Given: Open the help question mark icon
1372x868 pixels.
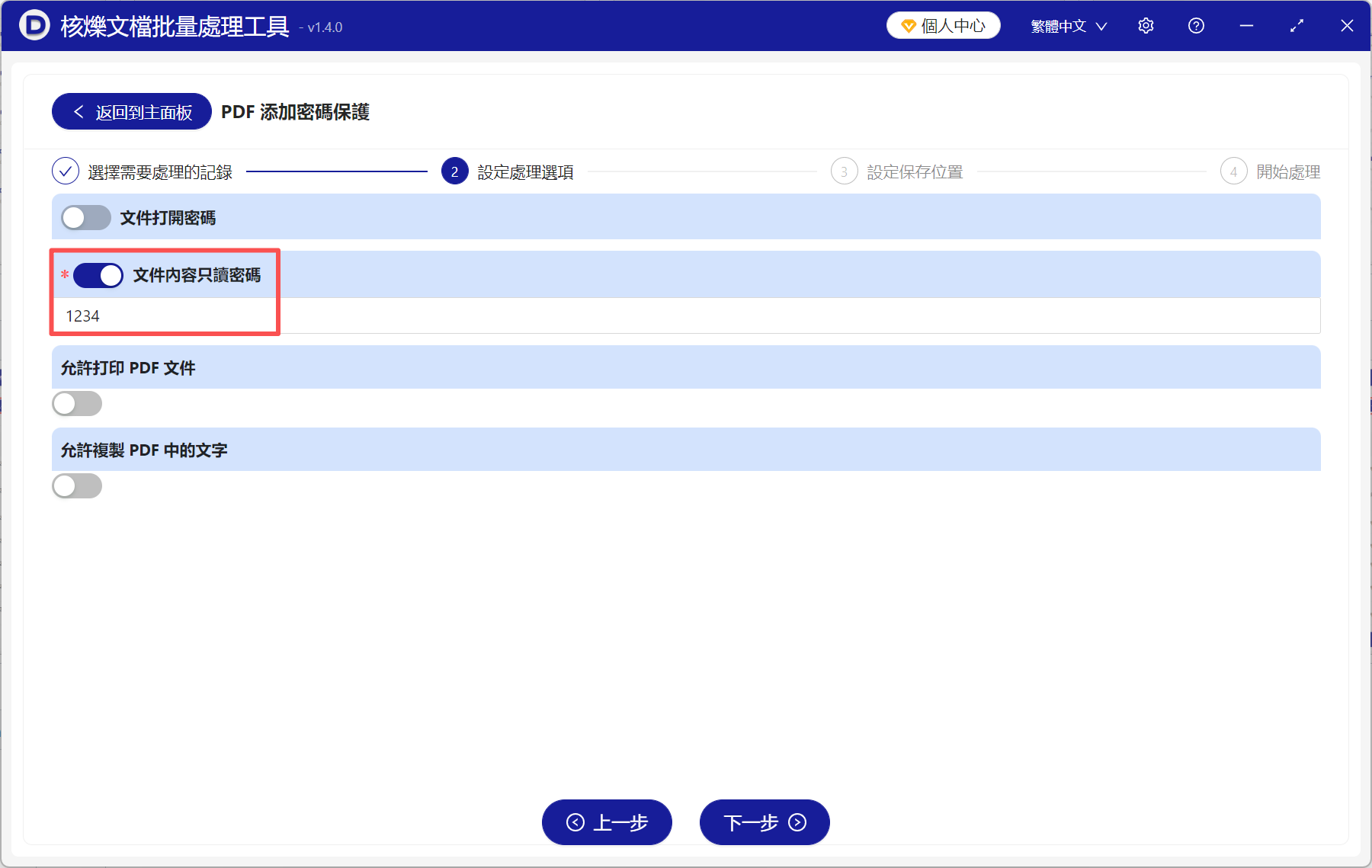Looking at the screenshot, I should 1196,25.
